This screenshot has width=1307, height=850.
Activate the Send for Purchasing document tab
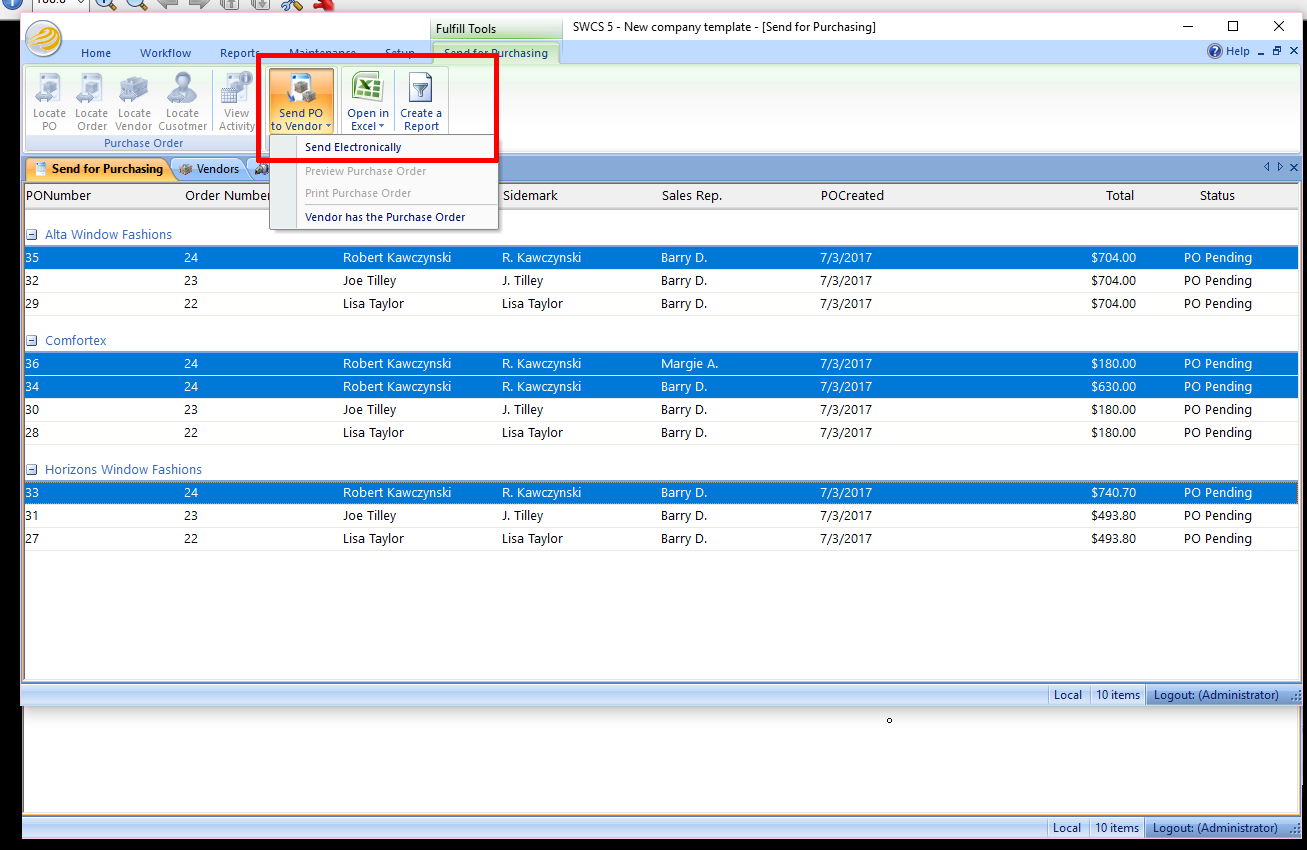coord(97,169)
